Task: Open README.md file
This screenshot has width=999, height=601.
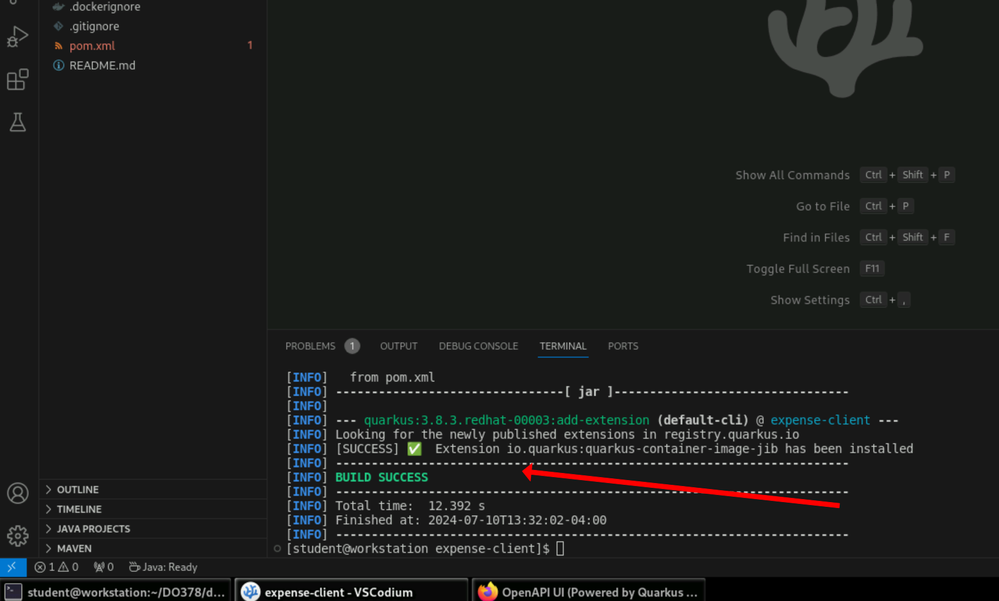Action: pyautogui.click(x=102, y=65)
